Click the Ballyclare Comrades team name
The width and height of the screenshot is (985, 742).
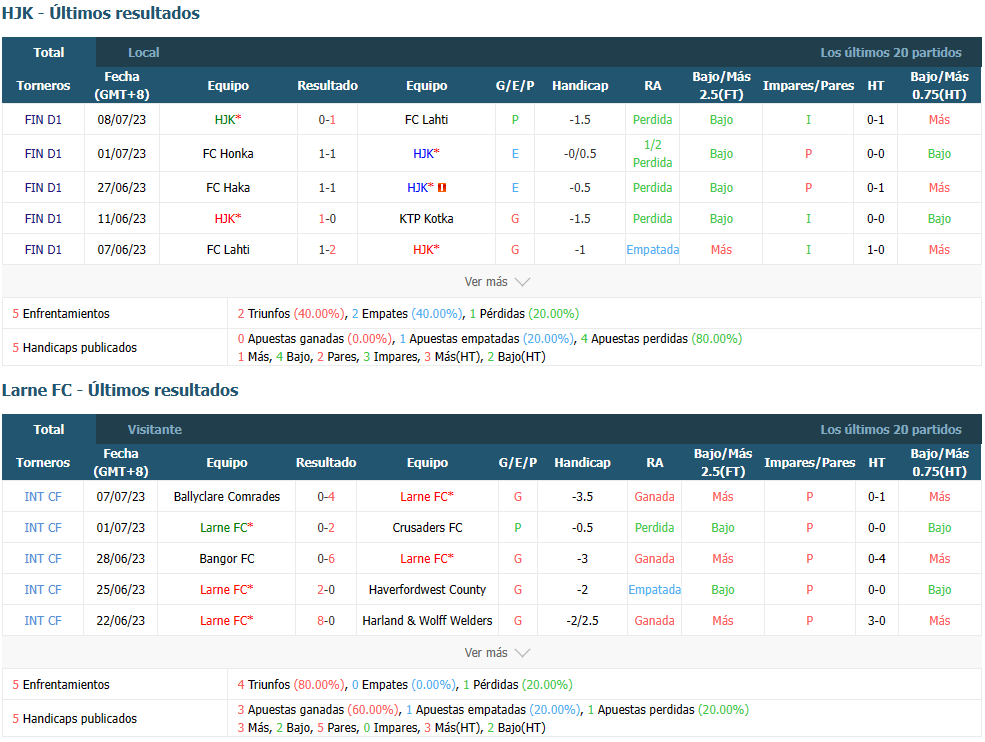pyautogui.click(x=227, y=497)
